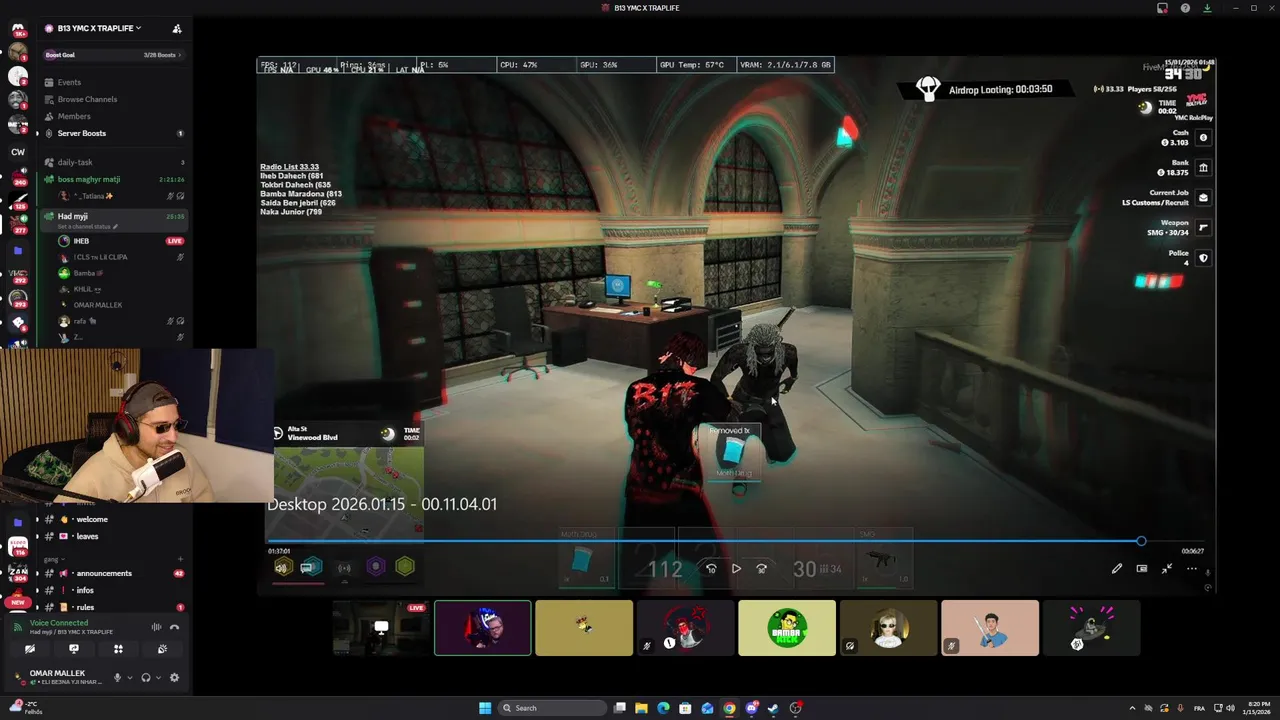Turn on camera in voice panel

pos(30,649)
